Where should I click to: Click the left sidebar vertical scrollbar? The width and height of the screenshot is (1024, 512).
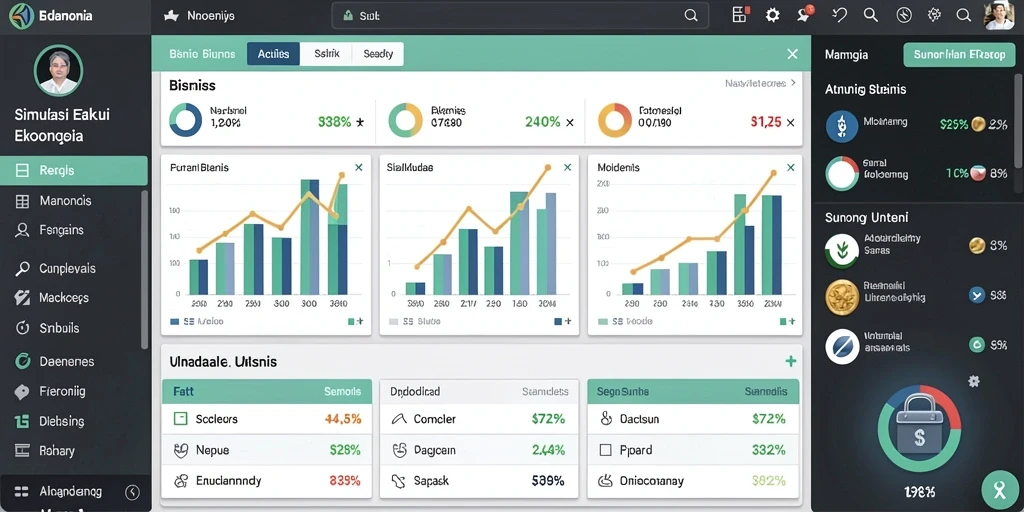[144, 269]
